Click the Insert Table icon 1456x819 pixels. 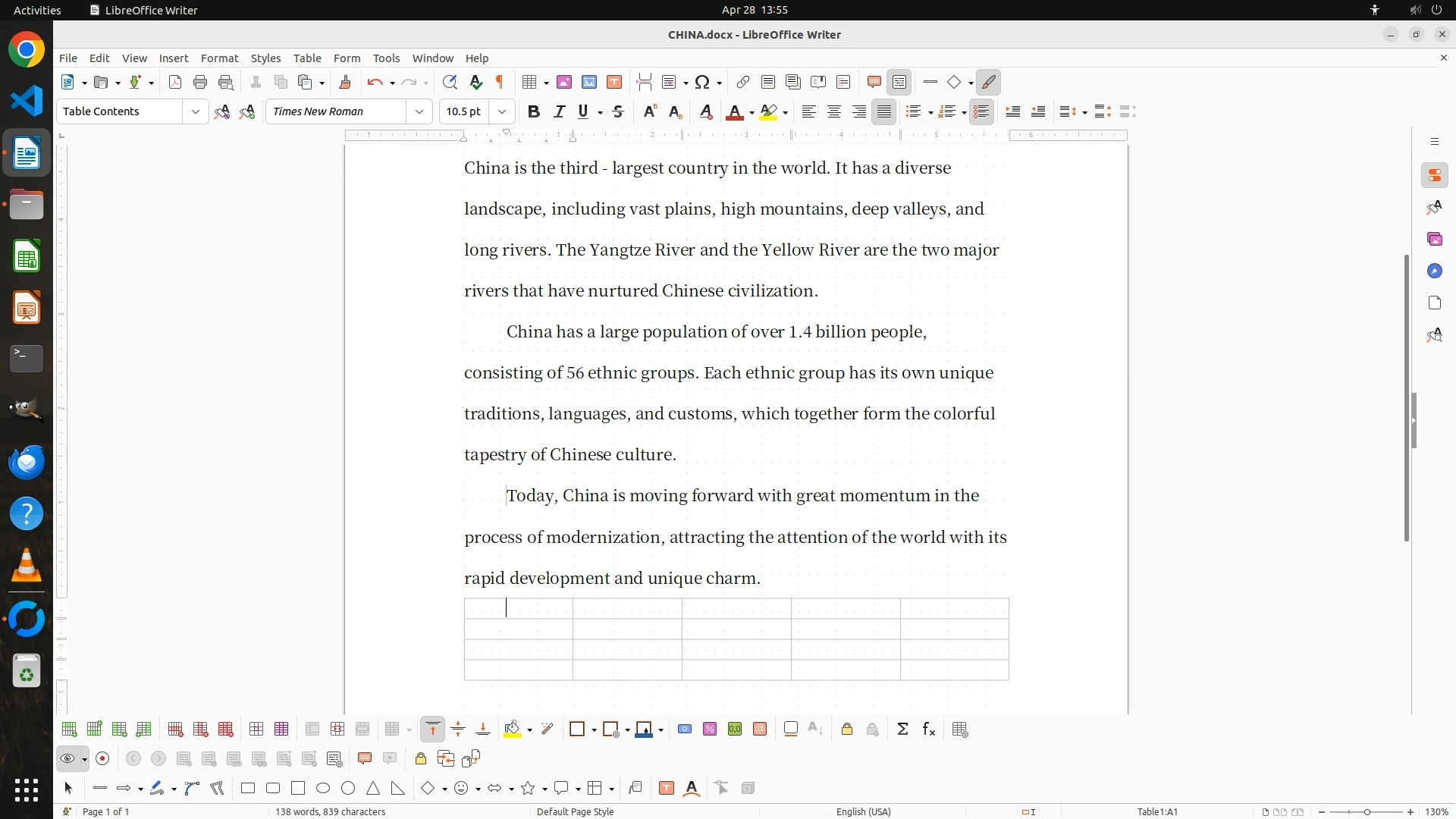(530, 82)
